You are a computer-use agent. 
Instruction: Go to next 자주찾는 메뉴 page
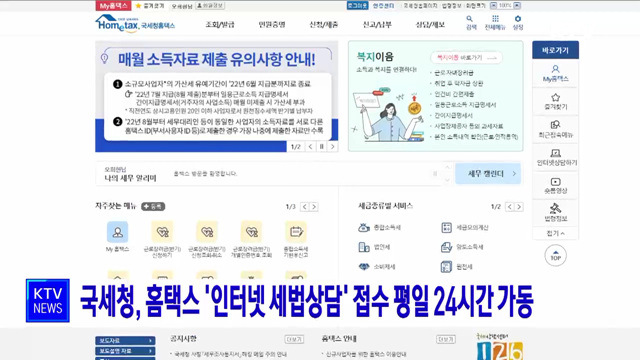point(314,207)
